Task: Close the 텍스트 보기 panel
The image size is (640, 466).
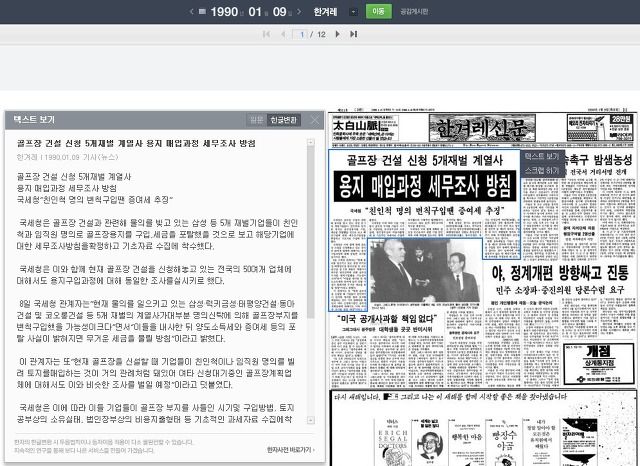Action: point(315,120)
